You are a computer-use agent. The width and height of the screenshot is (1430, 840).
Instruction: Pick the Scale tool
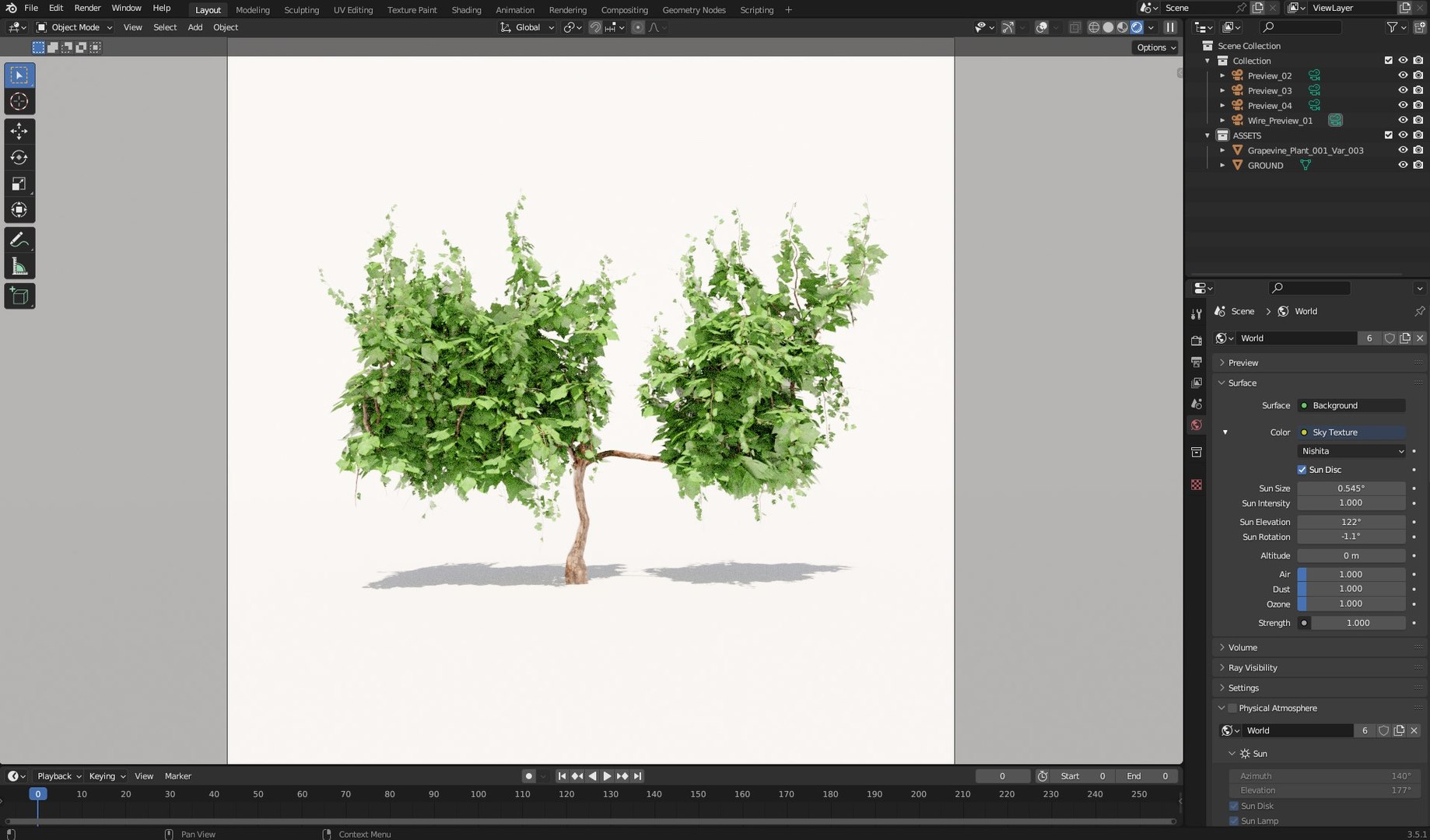(x=19, y=184)
